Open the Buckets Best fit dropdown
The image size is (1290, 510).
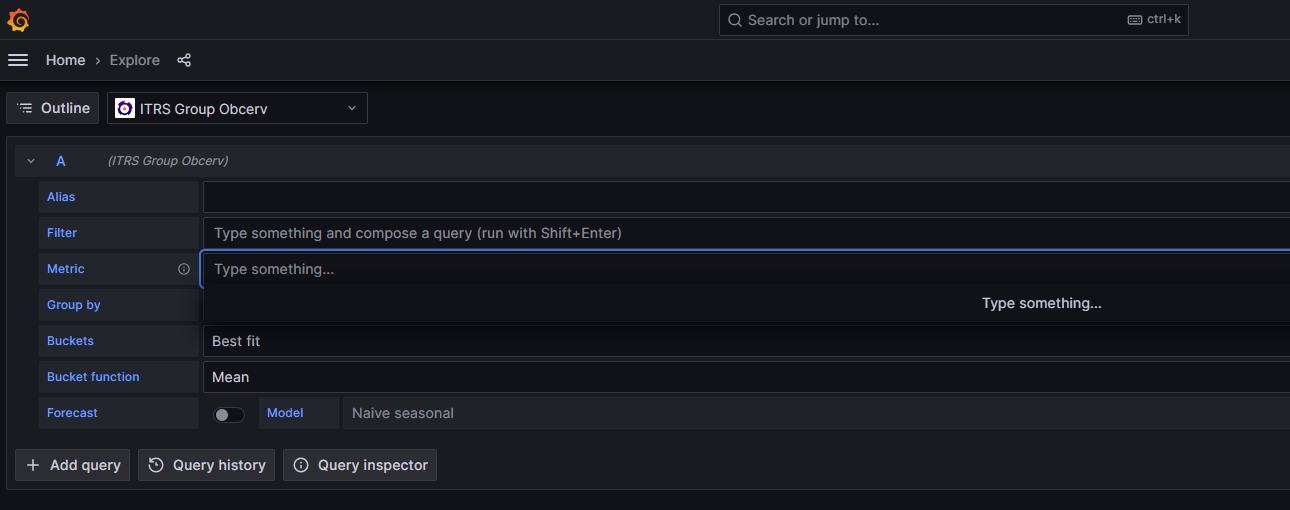coord(746,341)
